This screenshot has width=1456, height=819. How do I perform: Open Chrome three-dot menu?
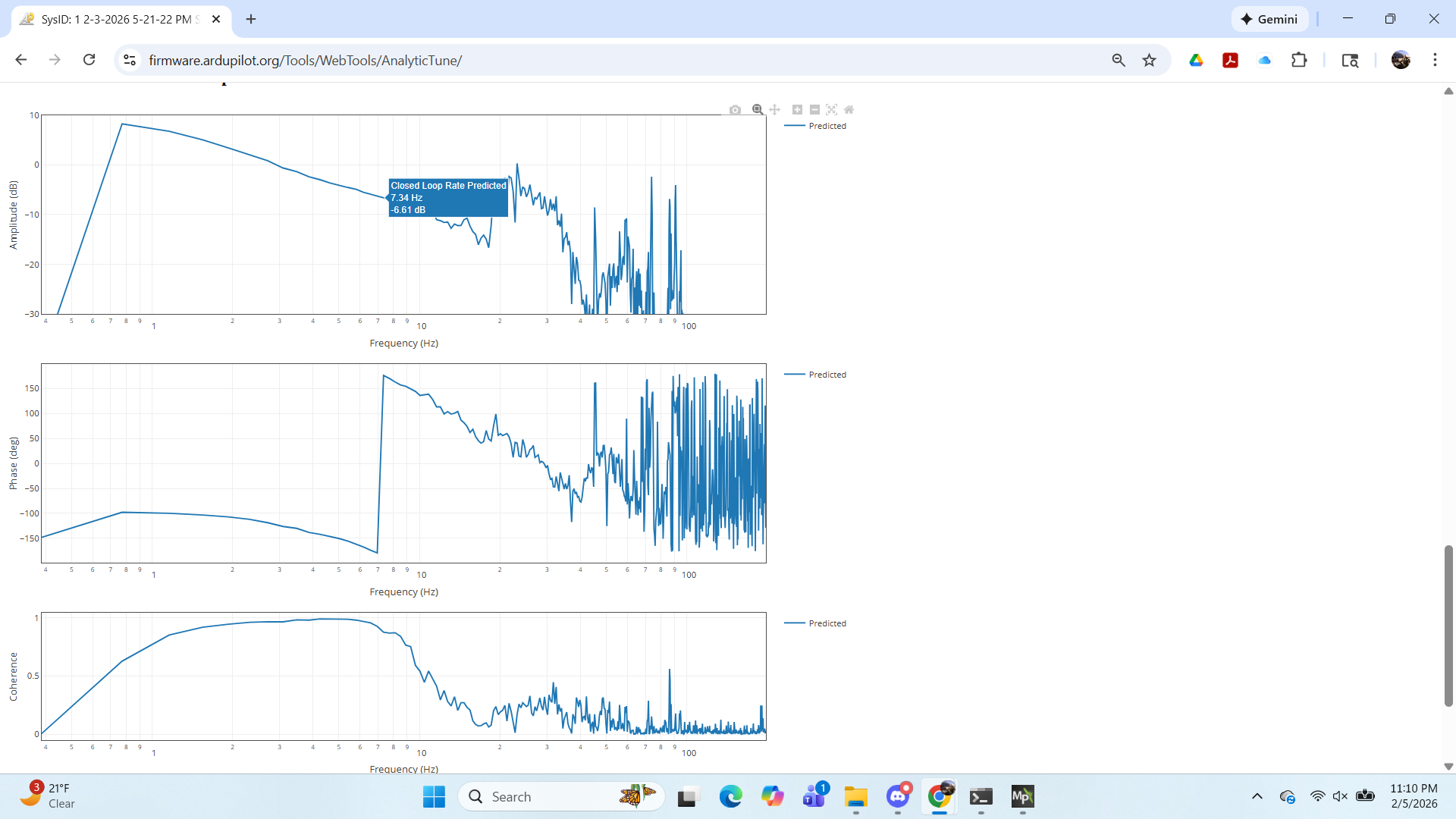[1435, 60]
